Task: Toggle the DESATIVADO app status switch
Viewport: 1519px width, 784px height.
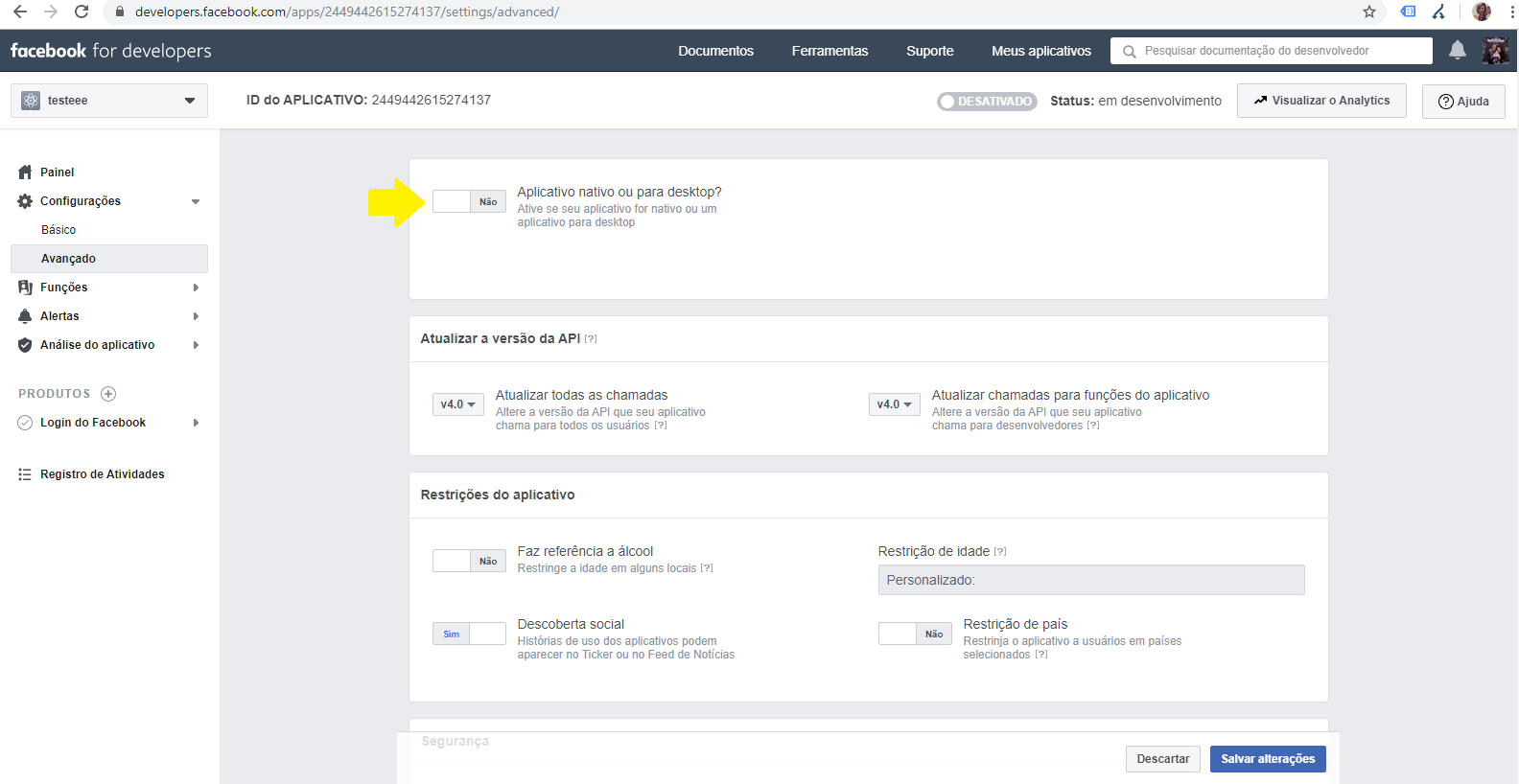Action: pos(987,102)
